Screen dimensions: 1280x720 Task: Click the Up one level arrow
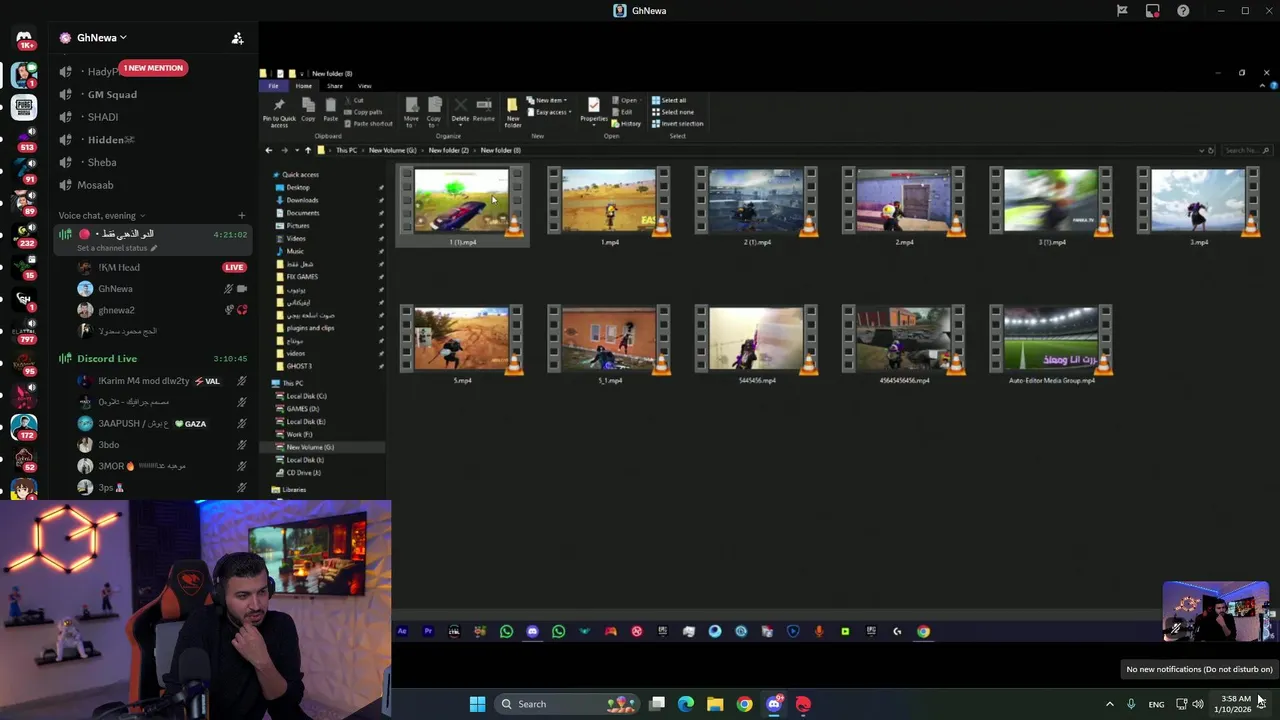pyautogui.click(x=308, y=150)
